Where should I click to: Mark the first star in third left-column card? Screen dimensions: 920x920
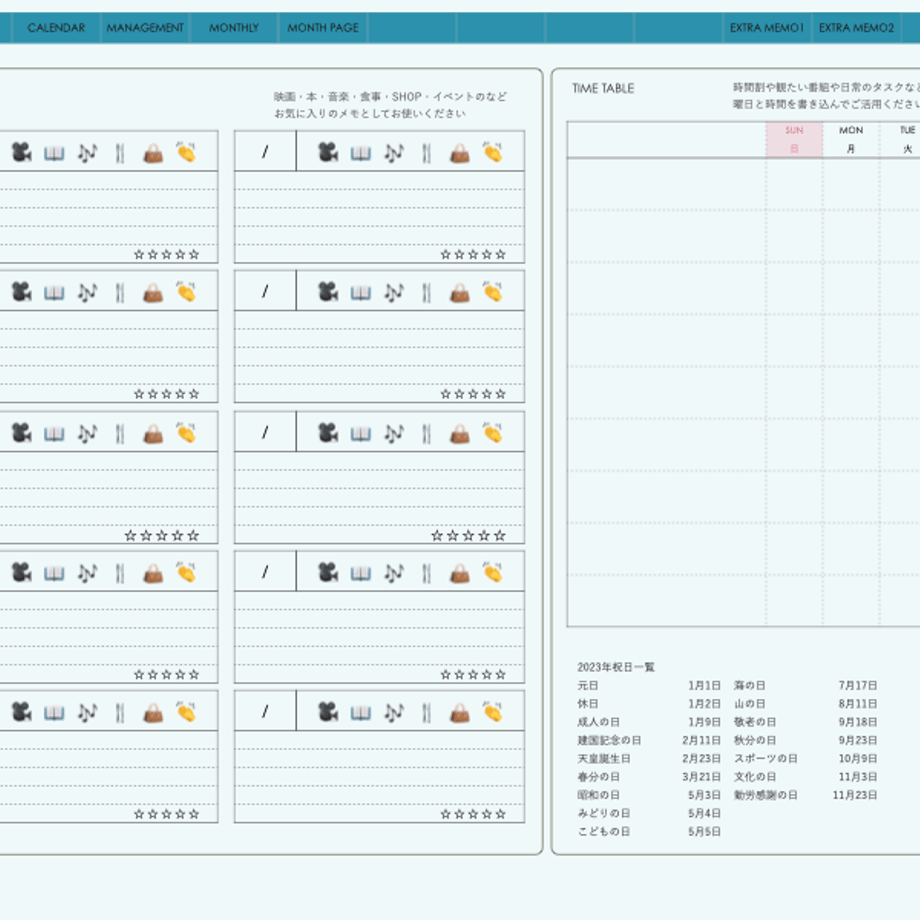(130, 535)
